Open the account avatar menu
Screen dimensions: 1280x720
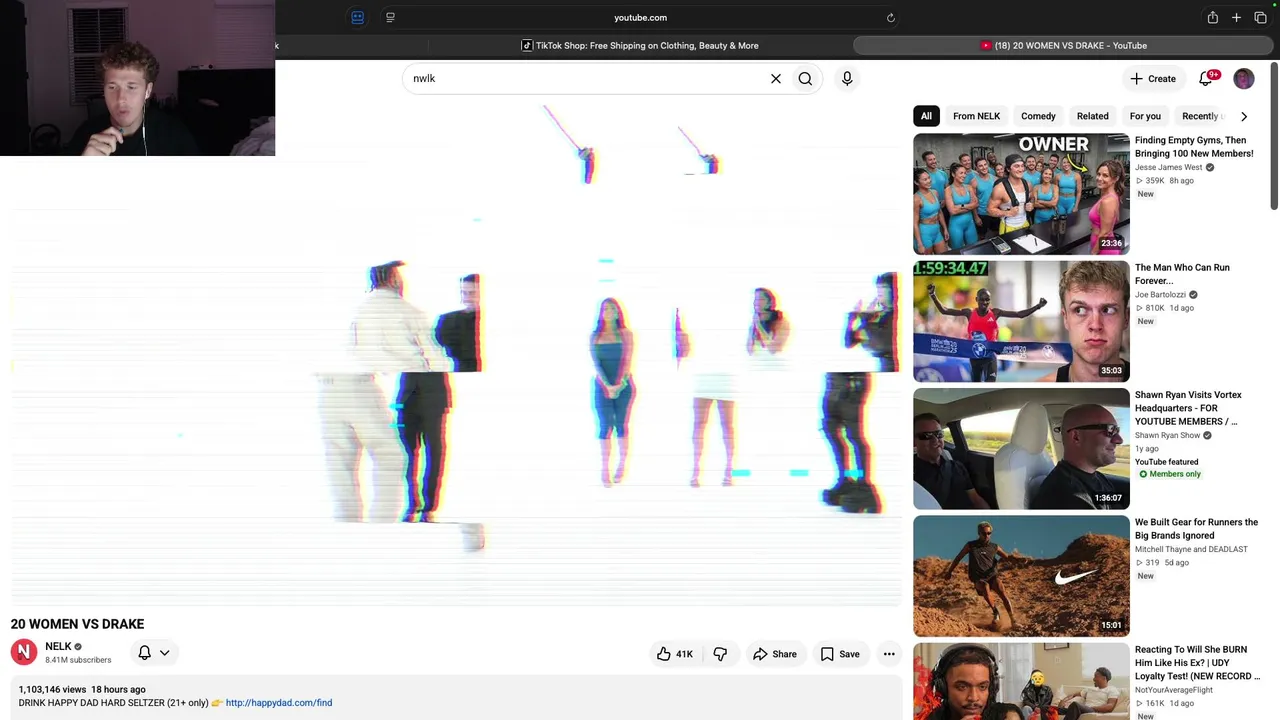point(1244,79)
